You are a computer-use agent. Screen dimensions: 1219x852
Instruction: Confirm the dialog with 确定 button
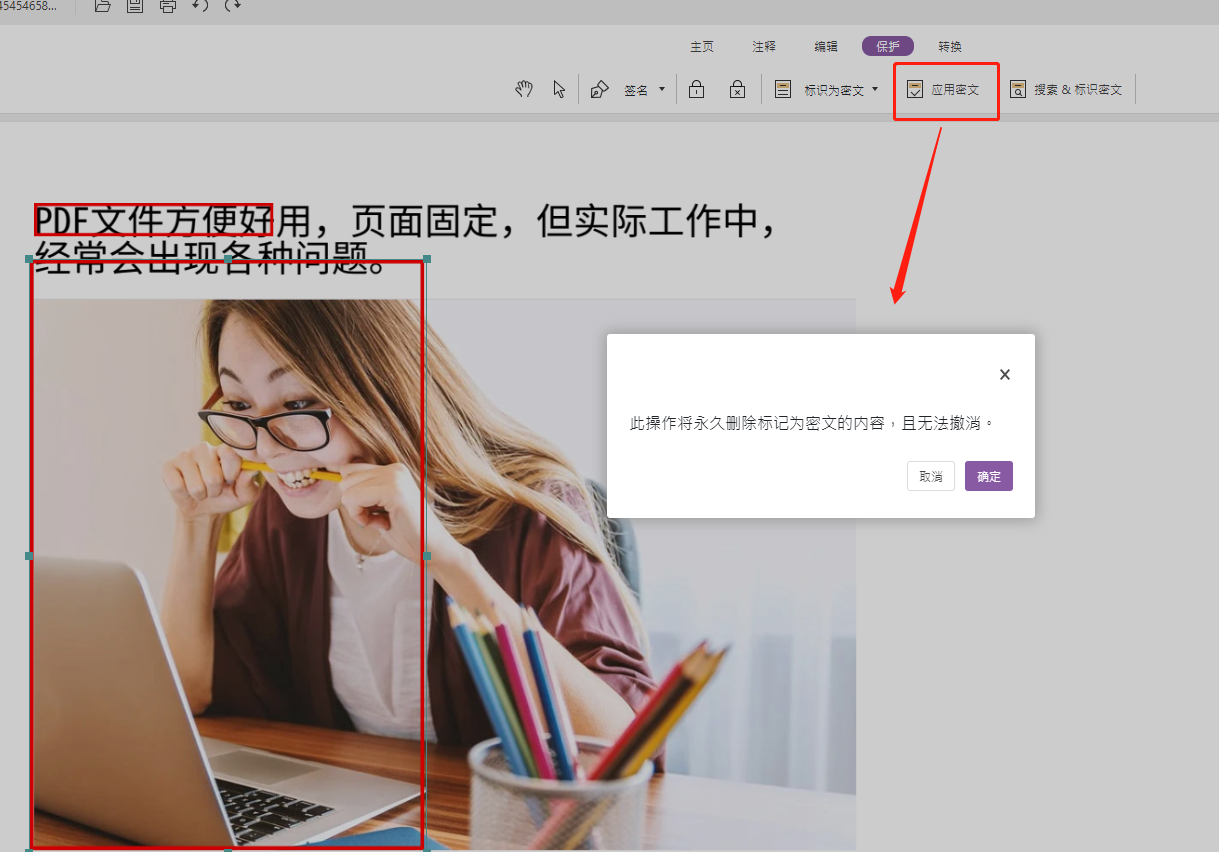[x=988, y=476]
